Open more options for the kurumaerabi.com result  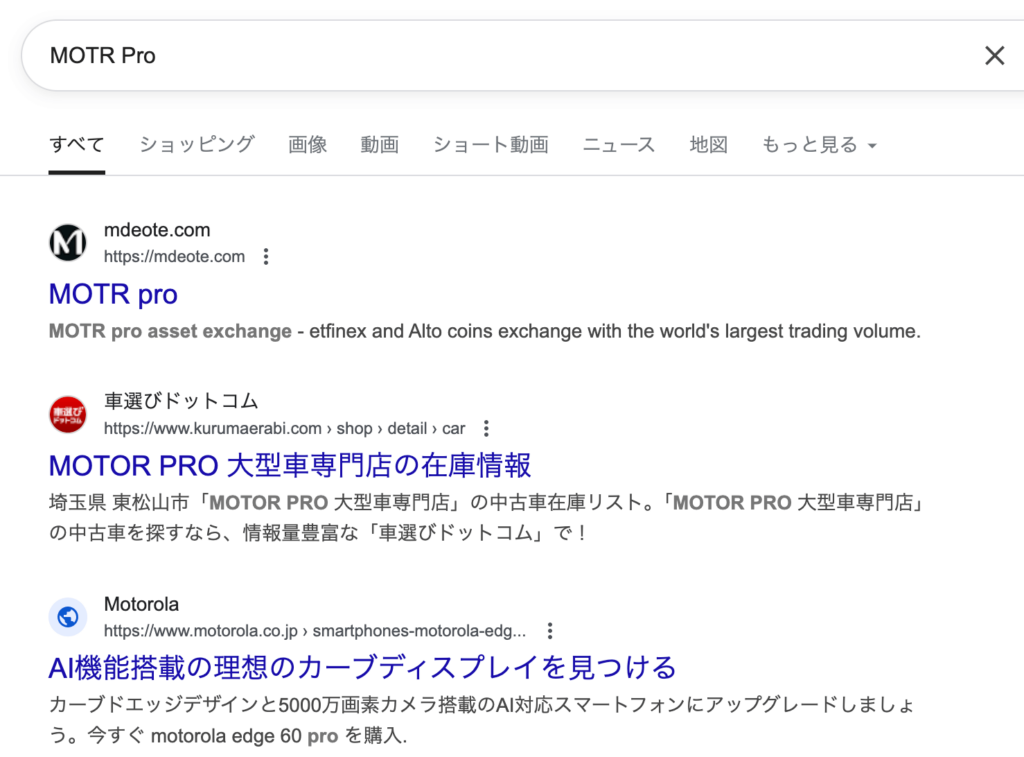[486, 428]
